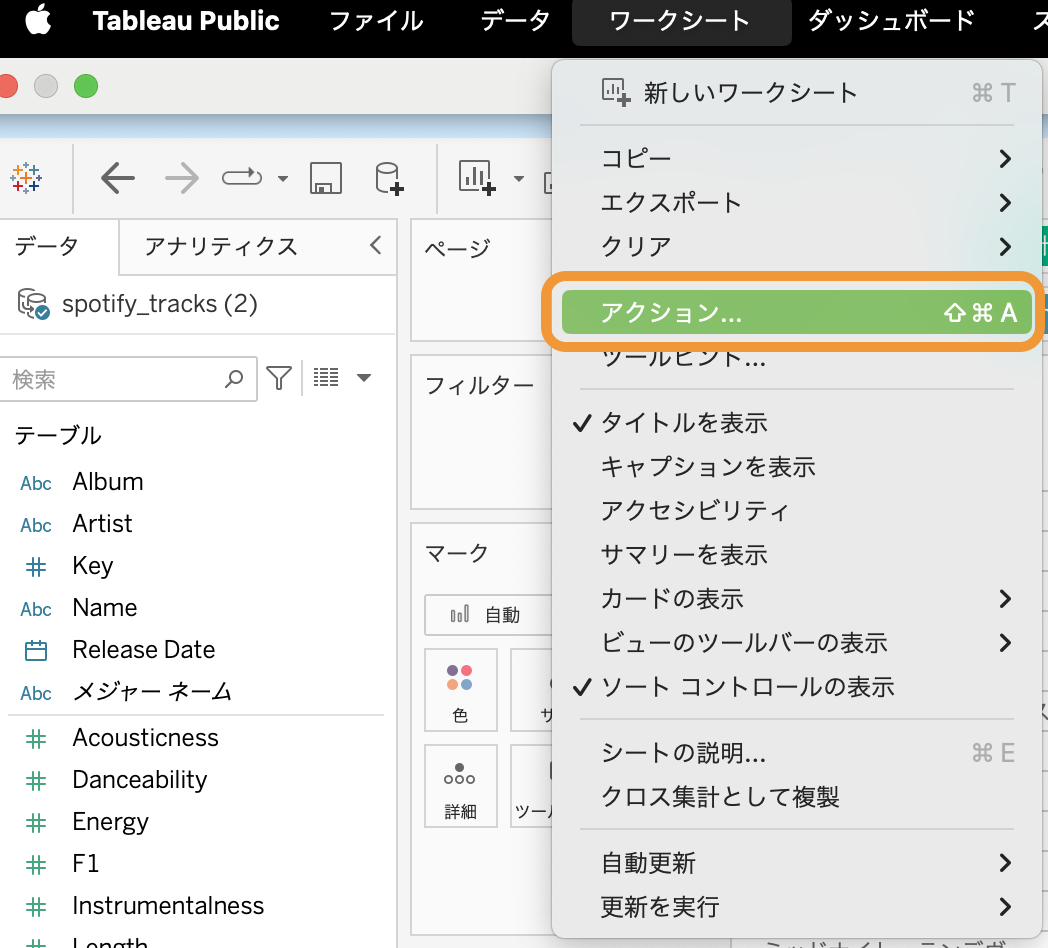Open the マーク type 自動 dropdown
This screenshot has width=1048, height=948.
[489, 615]
